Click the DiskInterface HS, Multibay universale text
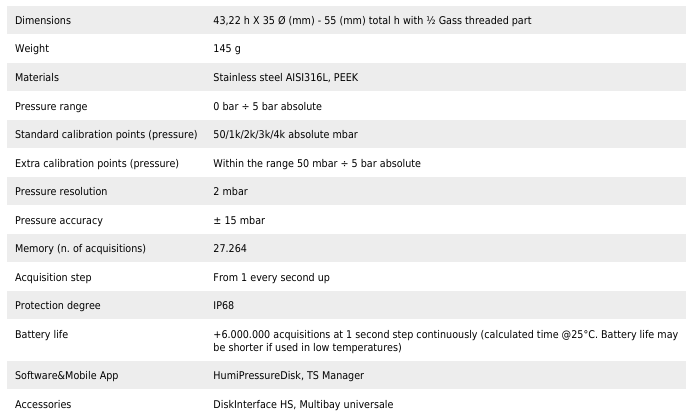The width and height of the screenshot is (691, 417). click(303, 404)
